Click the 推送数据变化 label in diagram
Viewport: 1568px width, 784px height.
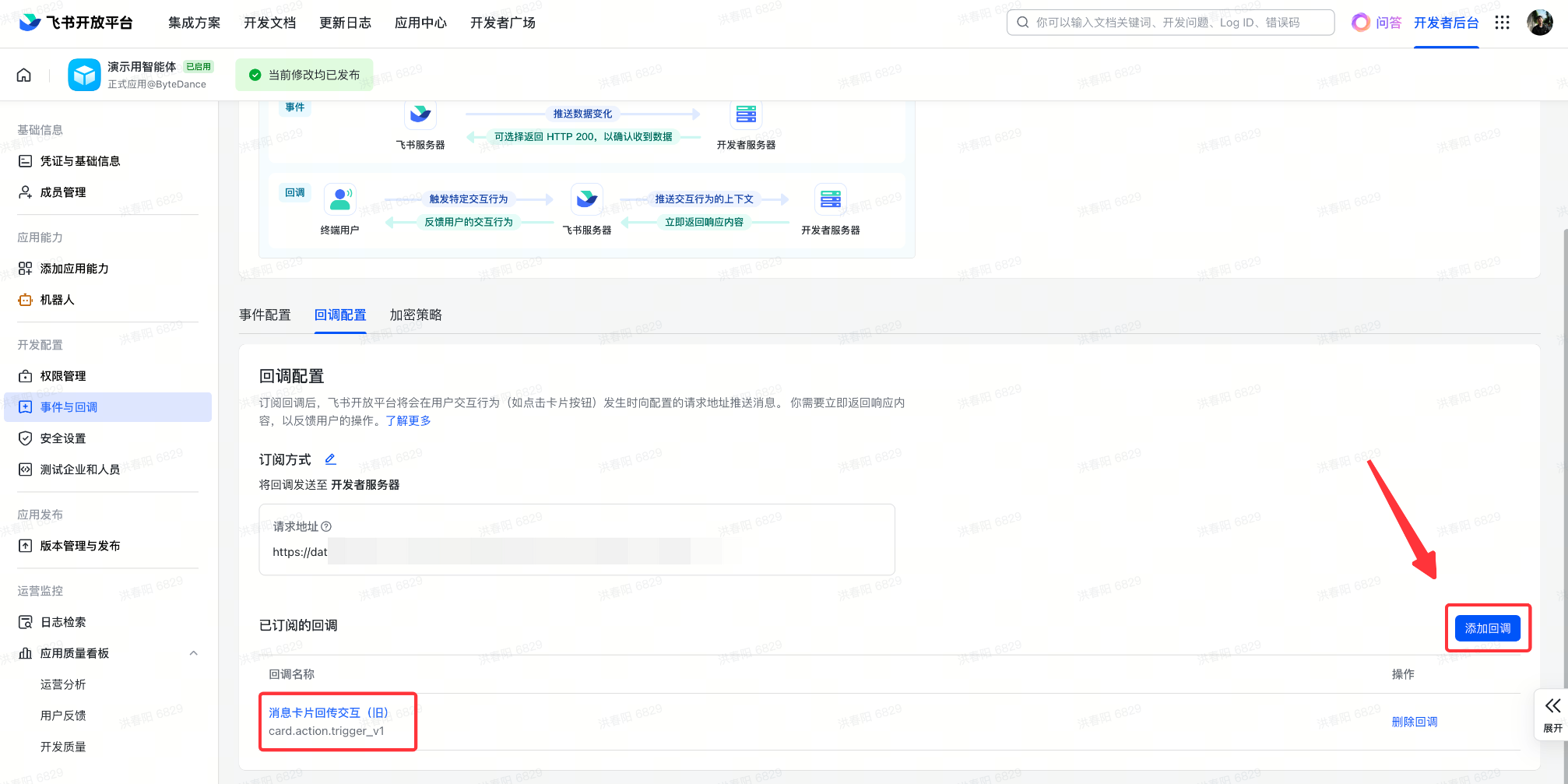click(x=582, y=114)
